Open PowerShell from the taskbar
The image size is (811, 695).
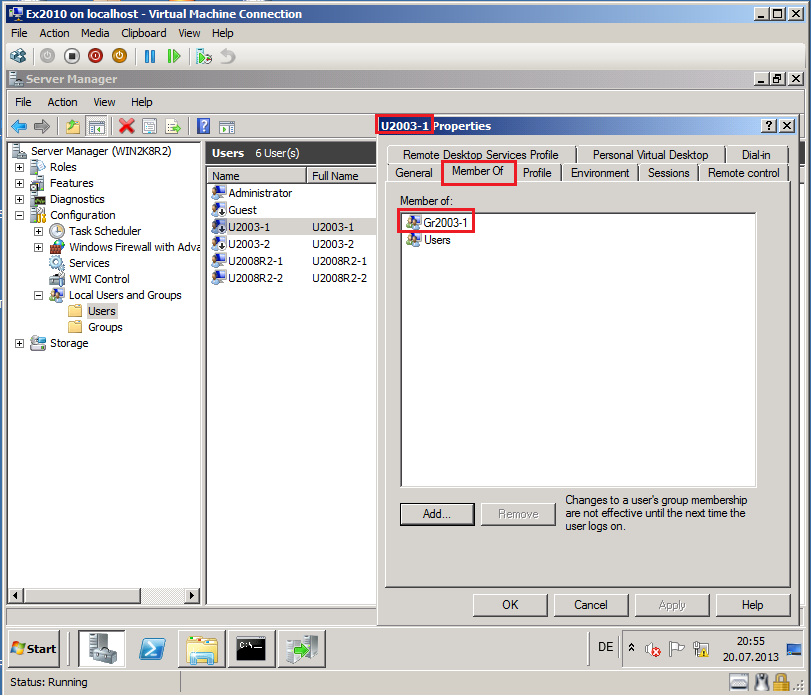point(152,648)
